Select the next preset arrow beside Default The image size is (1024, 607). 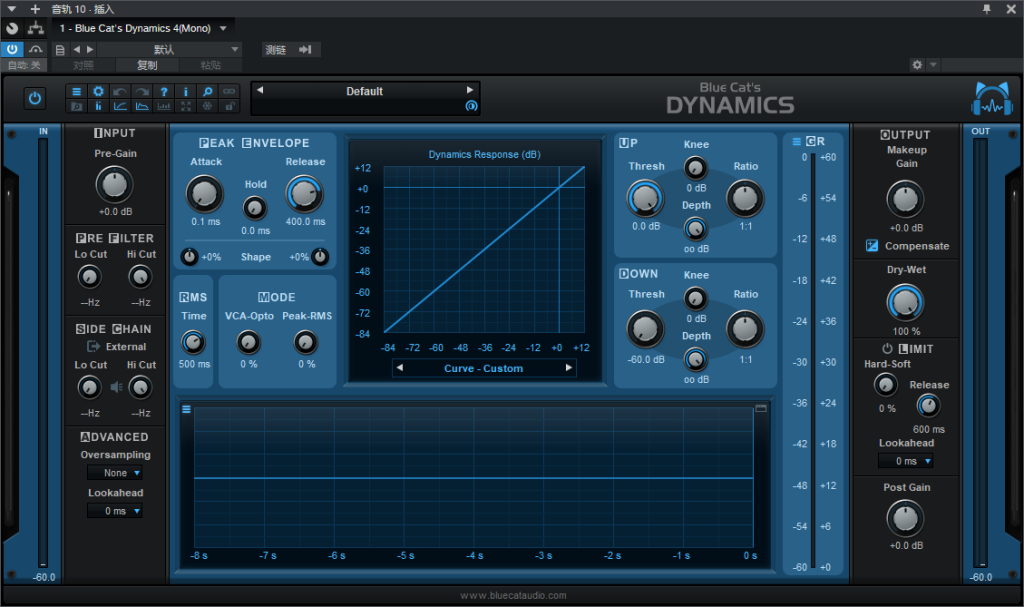[470, 90]
